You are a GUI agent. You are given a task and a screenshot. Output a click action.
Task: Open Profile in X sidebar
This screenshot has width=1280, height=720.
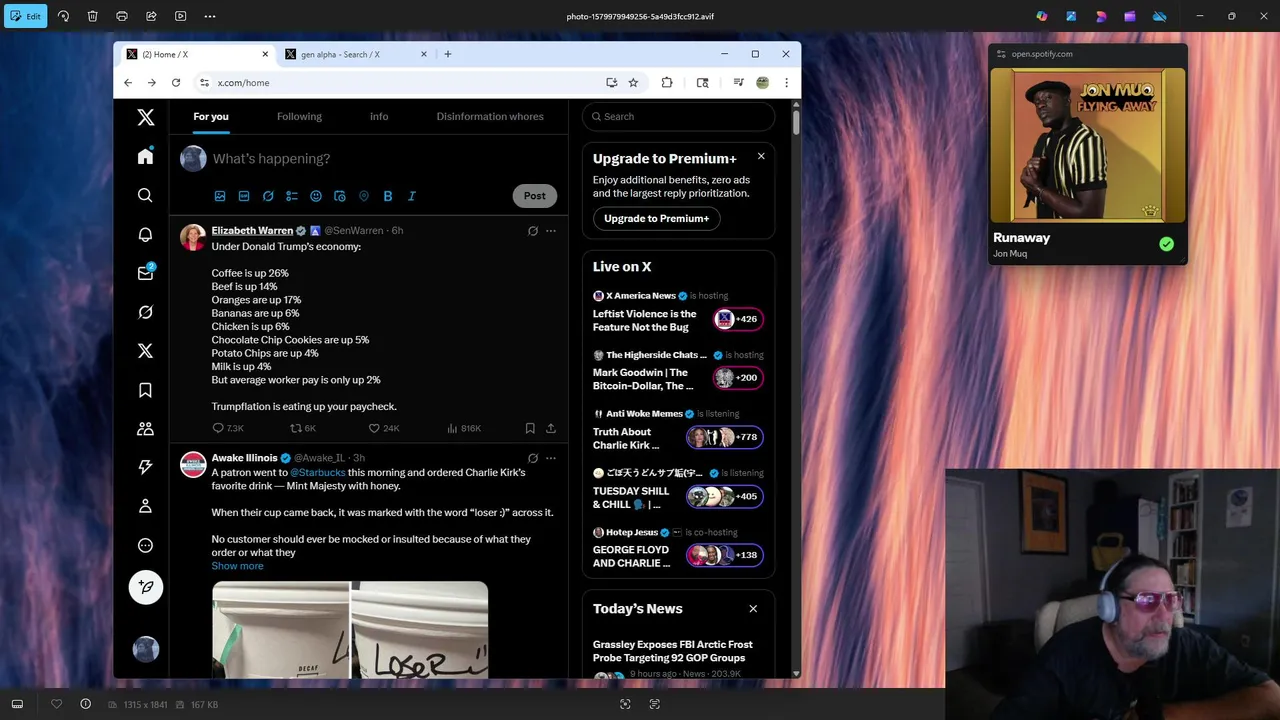click(146, 507)
